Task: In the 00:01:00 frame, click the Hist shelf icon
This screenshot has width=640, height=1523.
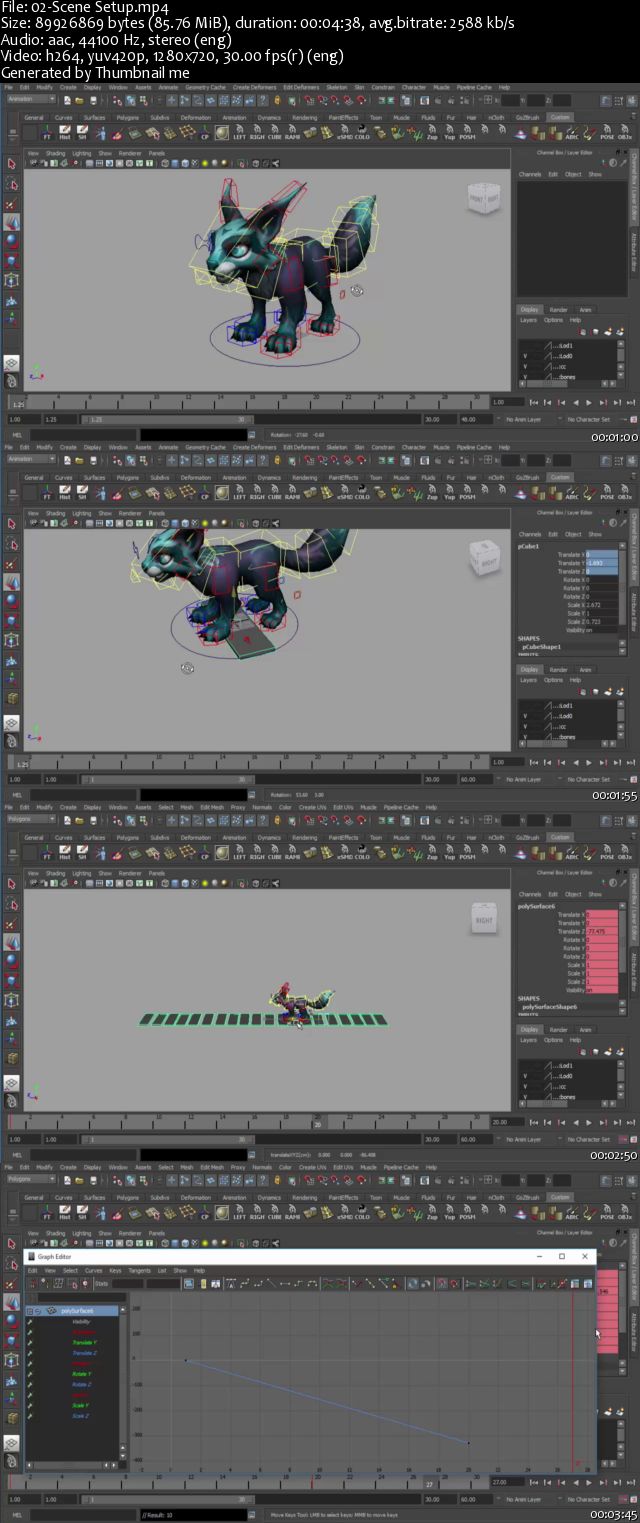Action: pos(65,133)
